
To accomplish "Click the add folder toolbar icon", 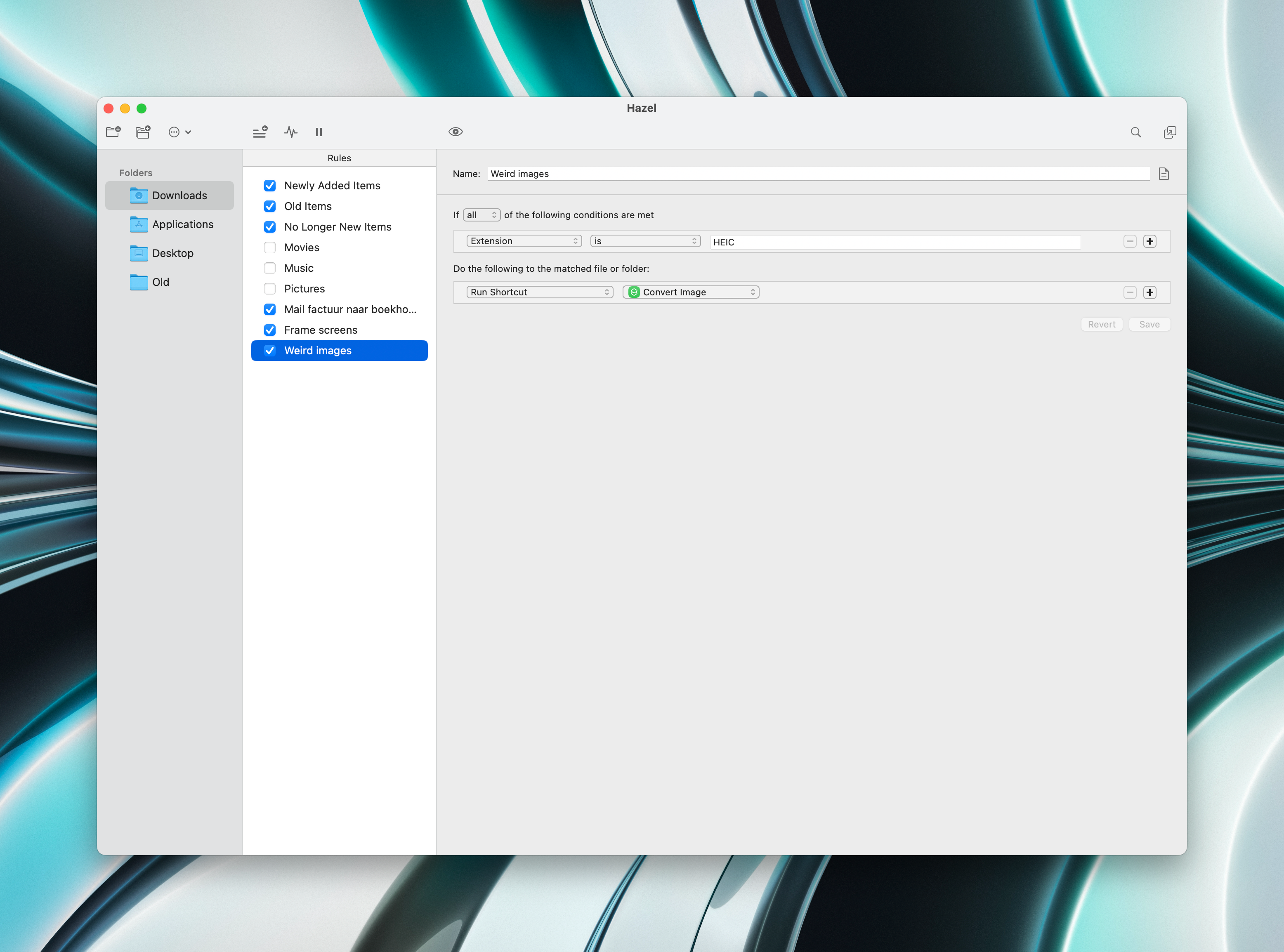I will (113, 132).
